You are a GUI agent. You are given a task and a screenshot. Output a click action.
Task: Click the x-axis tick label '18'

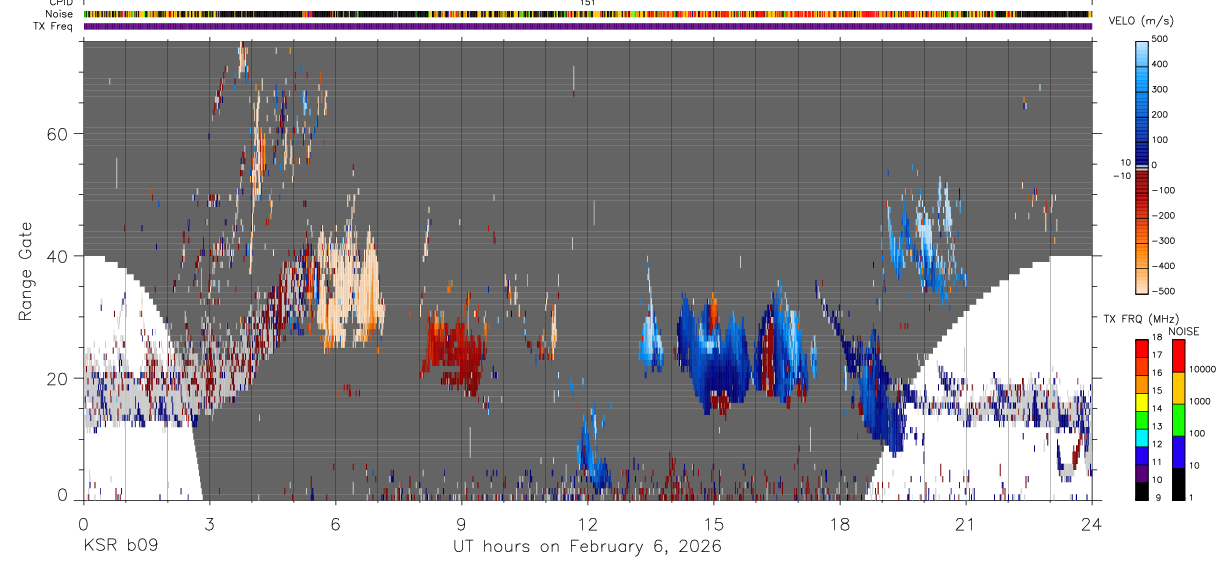(x=839, y=524)
